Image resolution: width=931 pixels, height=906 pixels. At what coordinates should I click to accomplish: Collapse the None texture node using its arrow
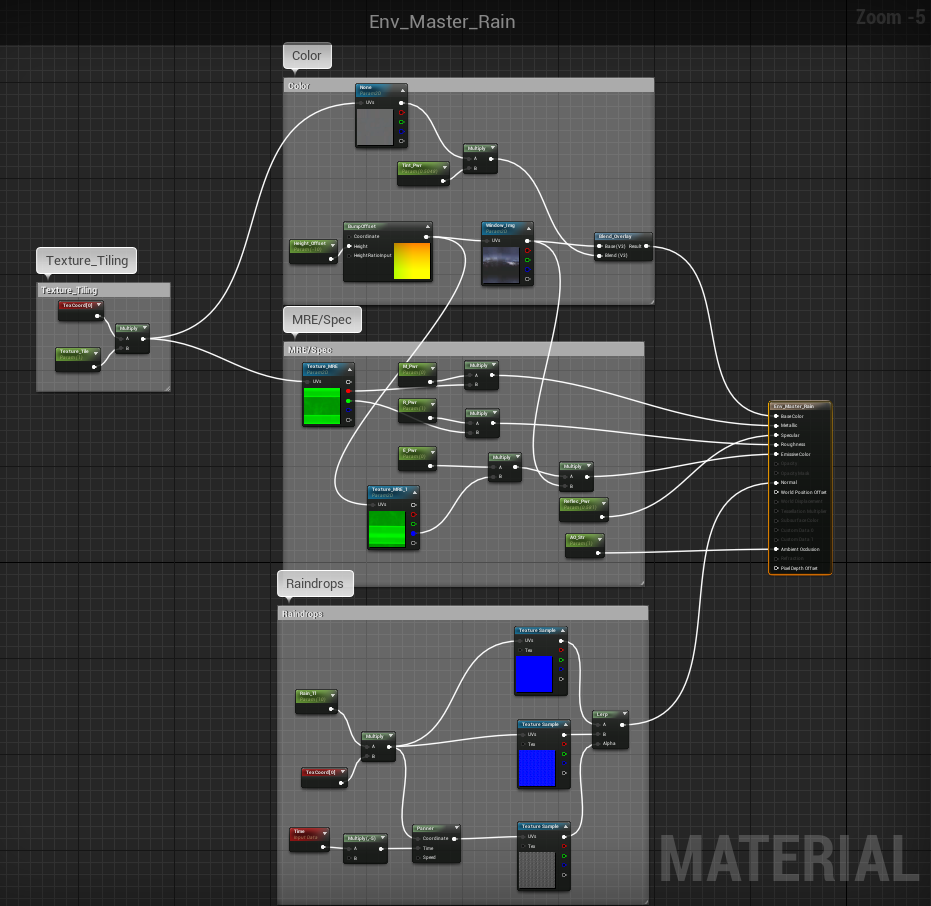pyautogui.click(x=403, y=90)
